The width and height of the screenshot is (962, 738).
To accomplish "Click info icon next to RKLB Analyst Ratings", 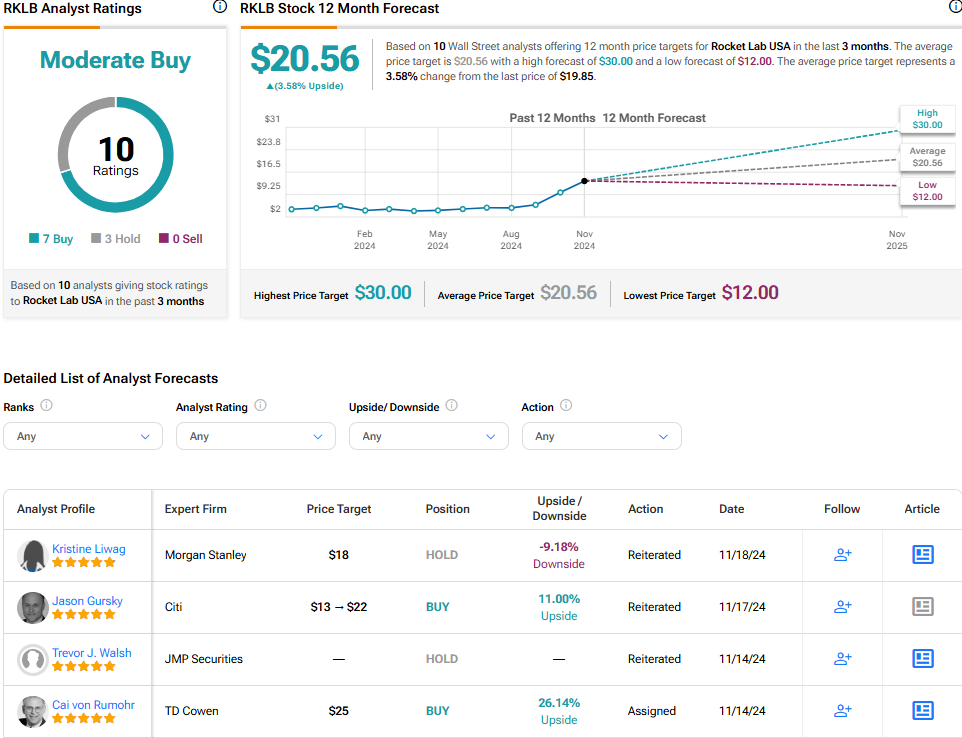I will coord(220,7).
